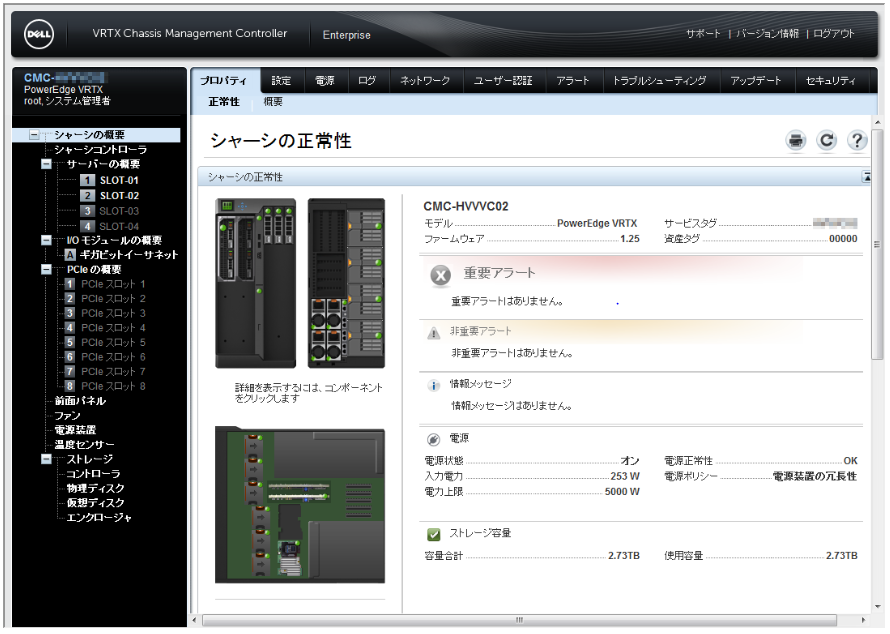
Task: Collapse the ストレージ tree node
Action: pos(47,460)
